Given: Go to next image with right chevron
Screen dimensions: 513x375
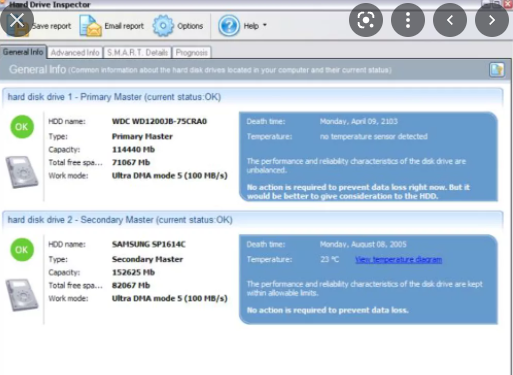Looking at the screenshot, I should click(492, 20).
